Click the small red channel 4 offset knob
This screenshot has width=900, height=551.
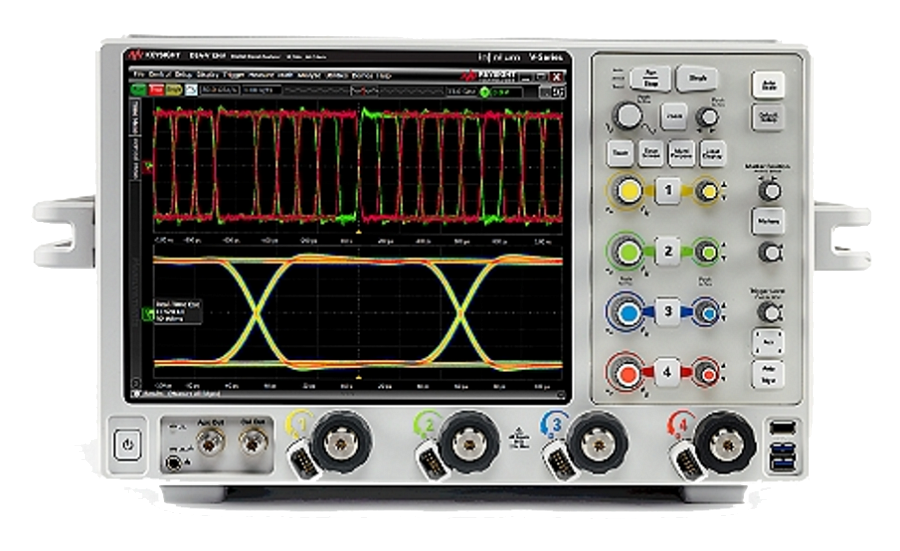(x=707, y=374)
